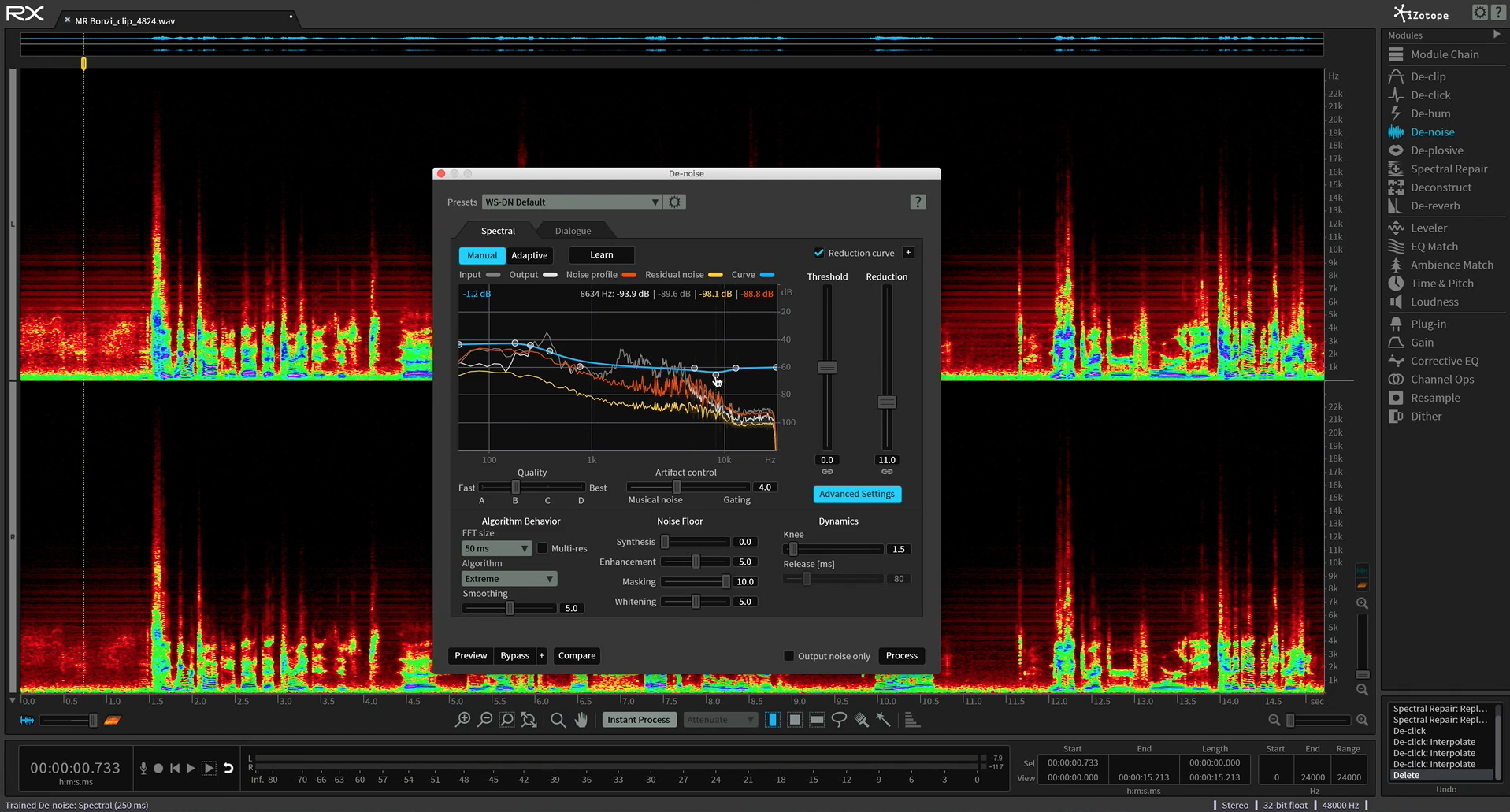Open the Channel Ops module
This screenshot has width=1510, height=812.
point(1441,380)
